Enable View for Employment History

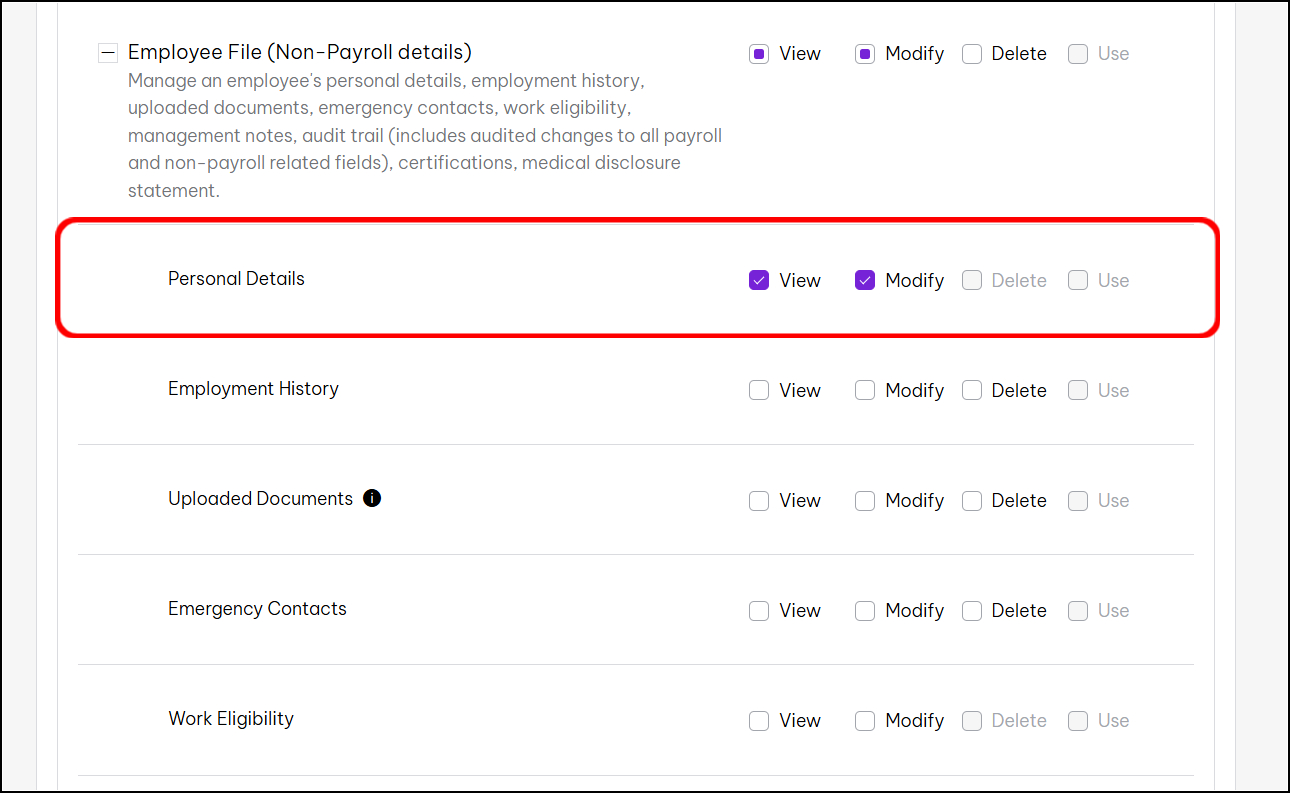[x=759, y=391]
